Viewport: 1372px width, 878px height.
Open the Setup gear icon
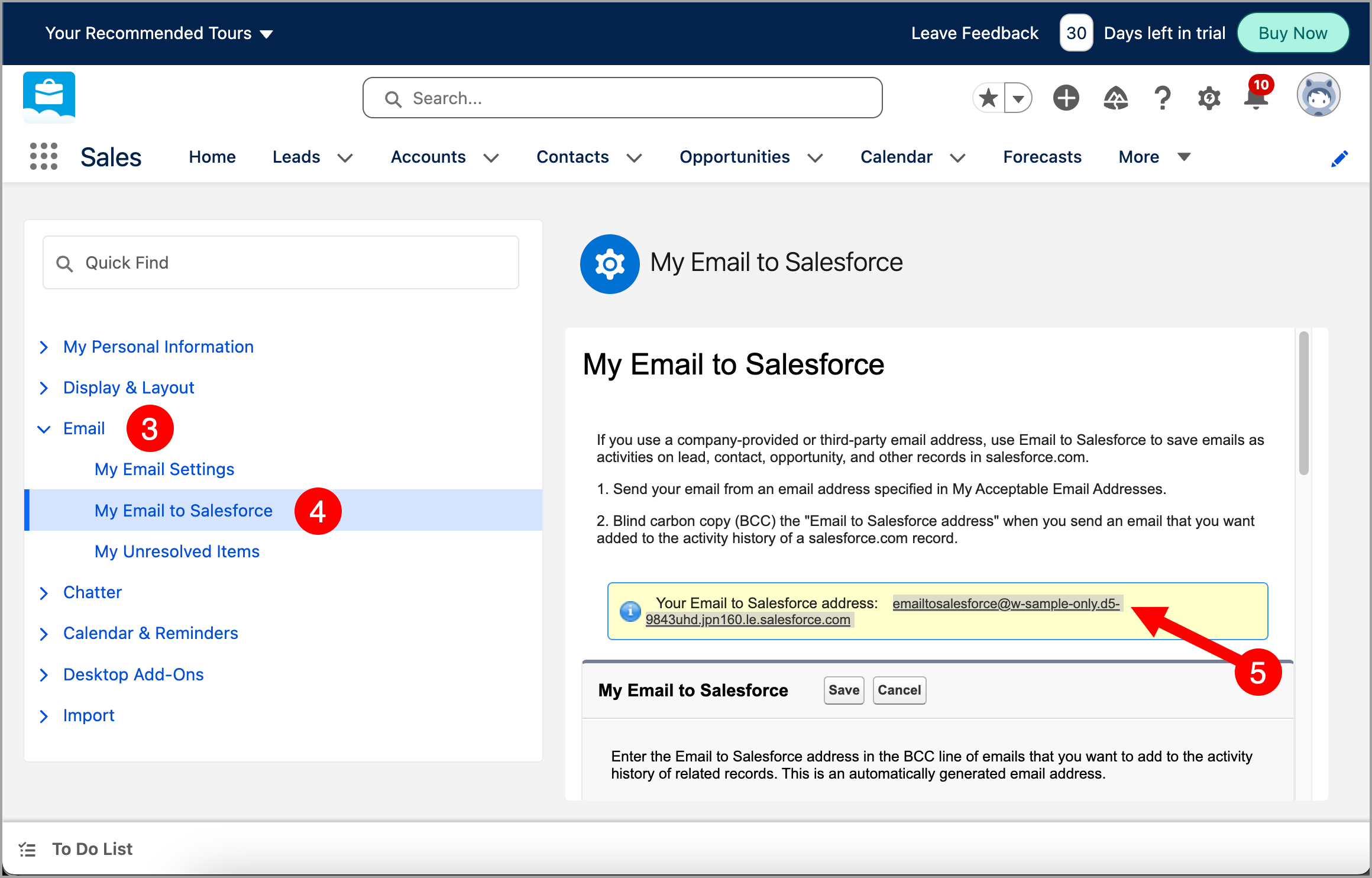click(1209, 98)
